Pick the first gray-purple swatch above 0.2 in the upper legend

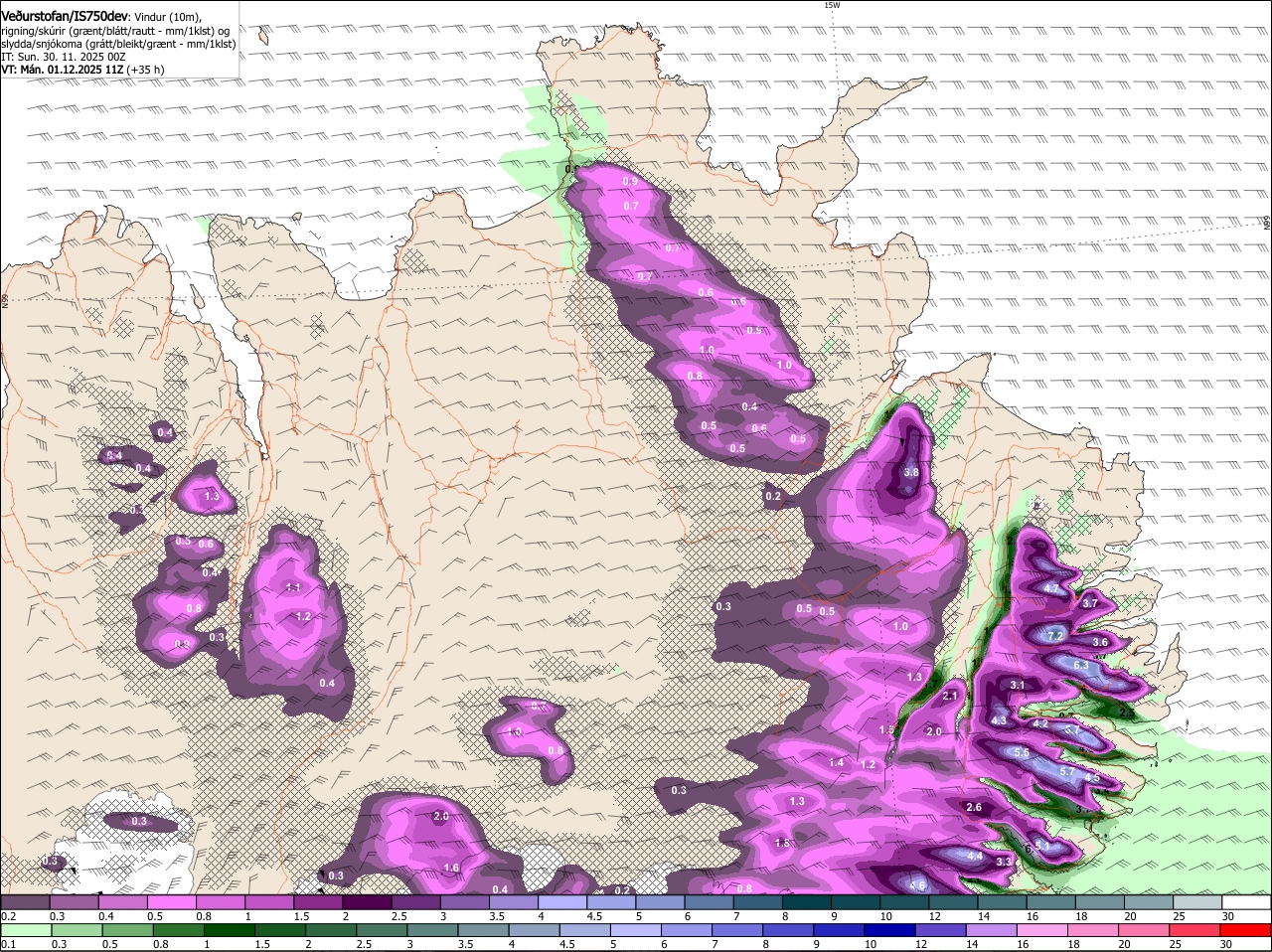coord(26,901)
